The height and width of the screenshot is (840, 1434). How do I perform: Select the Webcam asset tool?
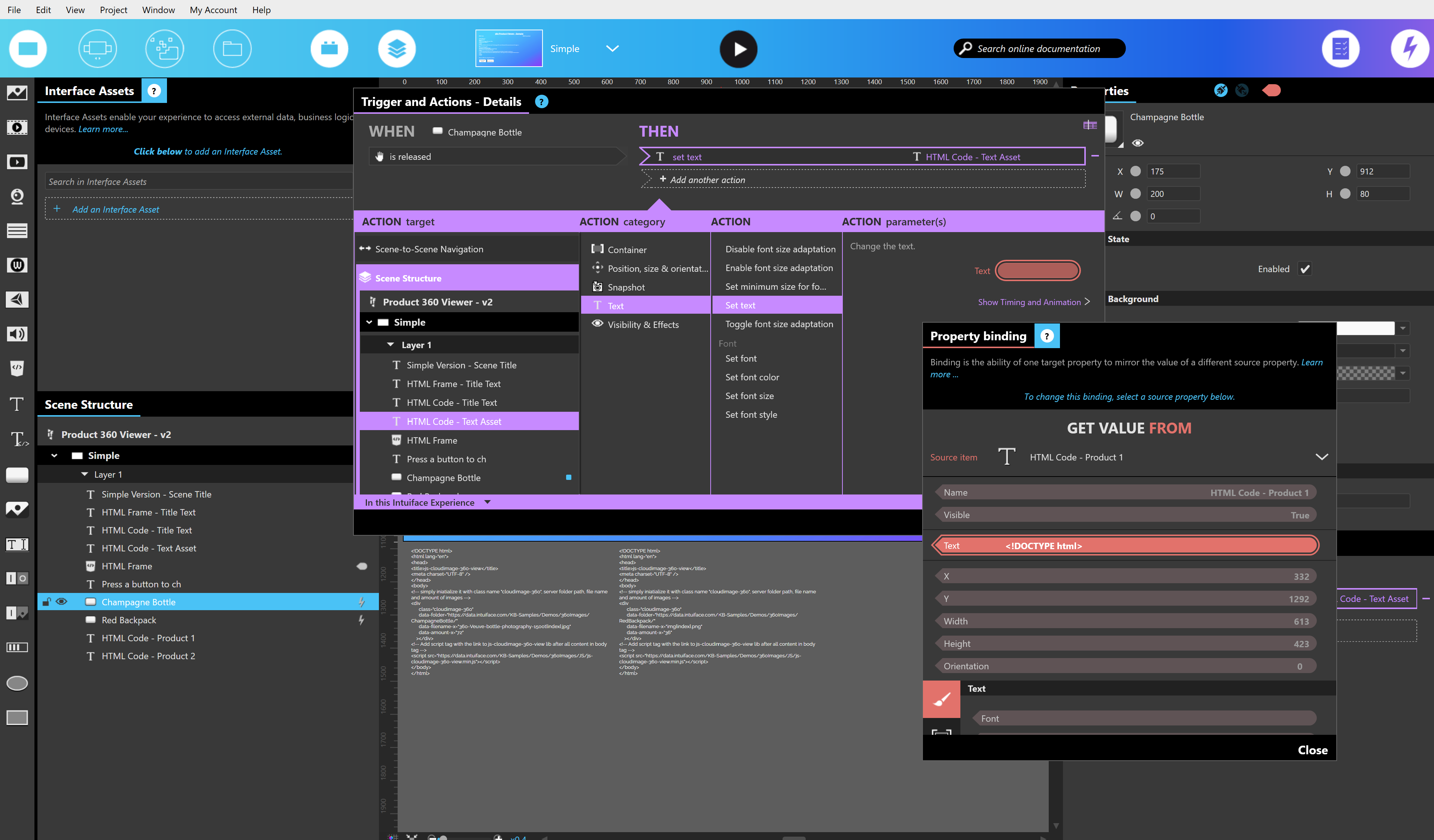[17, 197]
